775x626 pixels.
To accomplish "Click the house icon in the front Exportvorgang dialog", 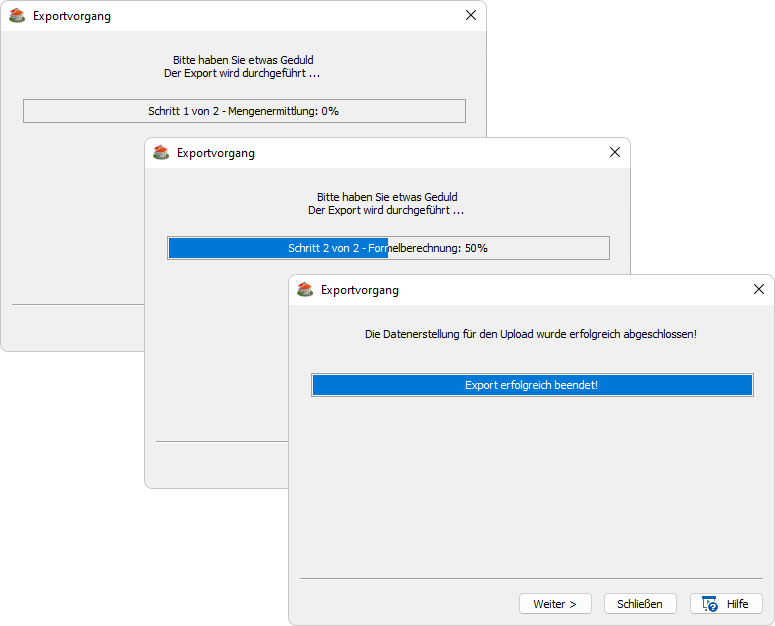I will (305, 290).
